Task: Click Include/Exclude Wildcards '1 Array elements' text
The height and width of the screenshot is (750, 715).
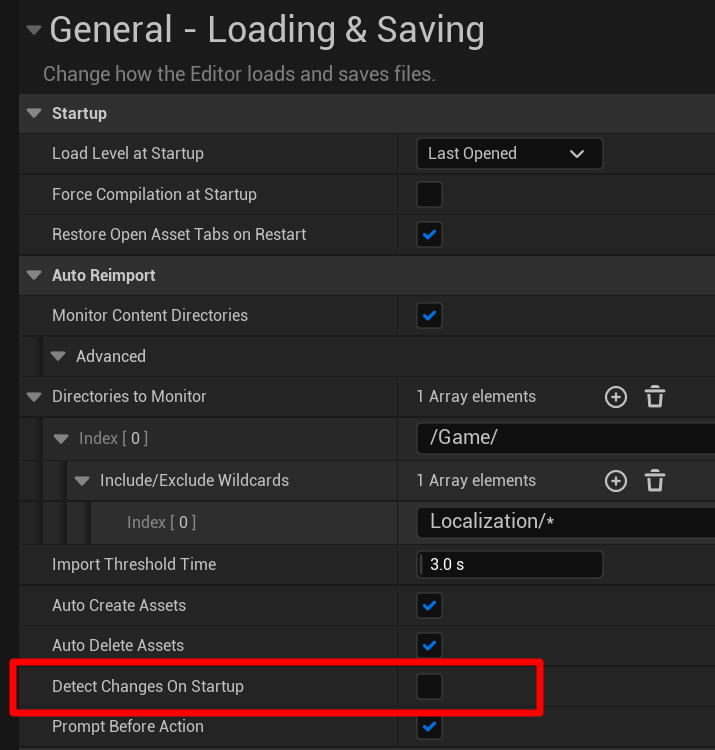Action: [476, 481]
